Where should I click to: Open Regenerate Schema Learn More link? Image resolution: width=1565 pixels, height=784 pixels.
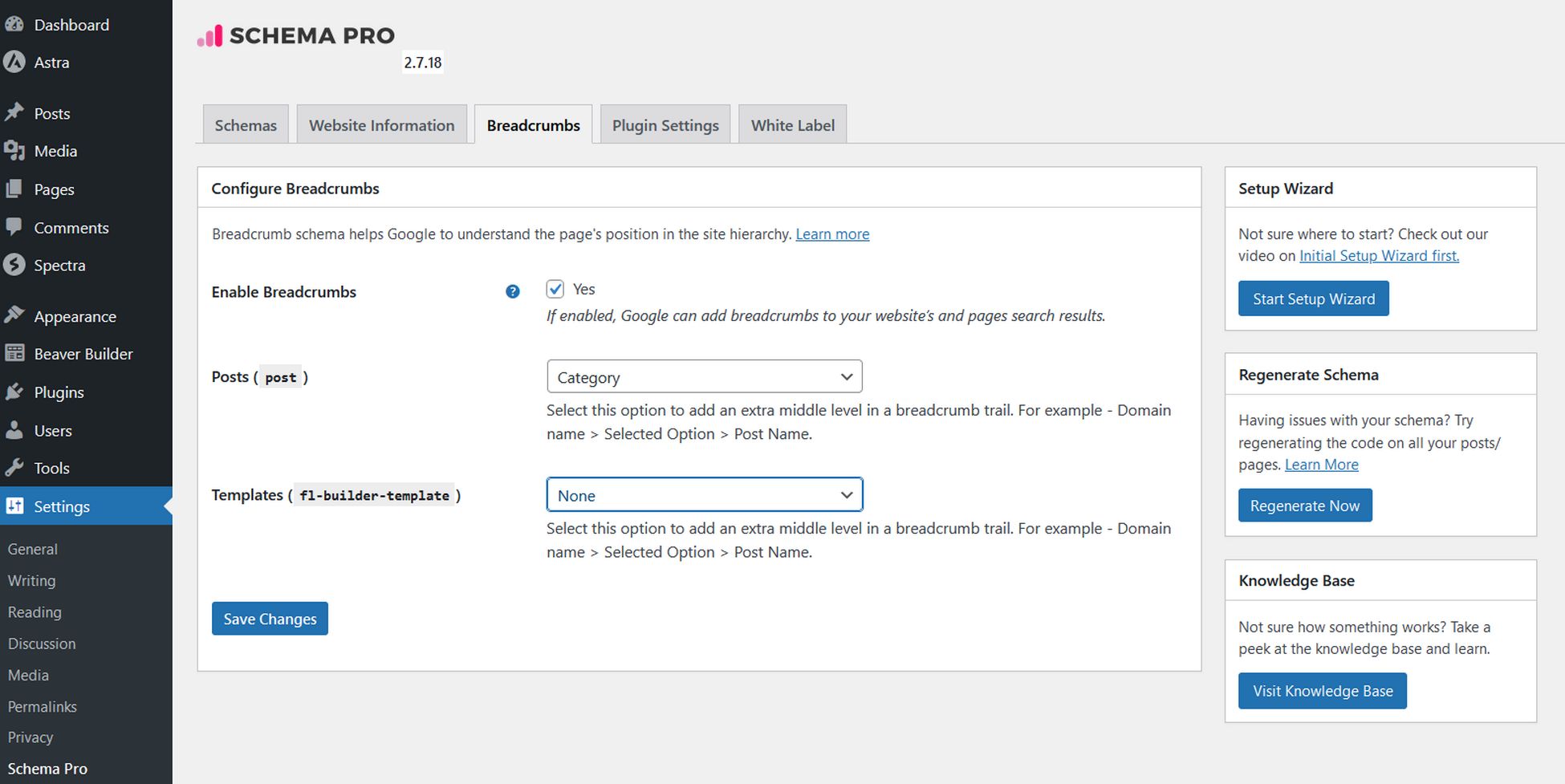[x=1322, y=464]
